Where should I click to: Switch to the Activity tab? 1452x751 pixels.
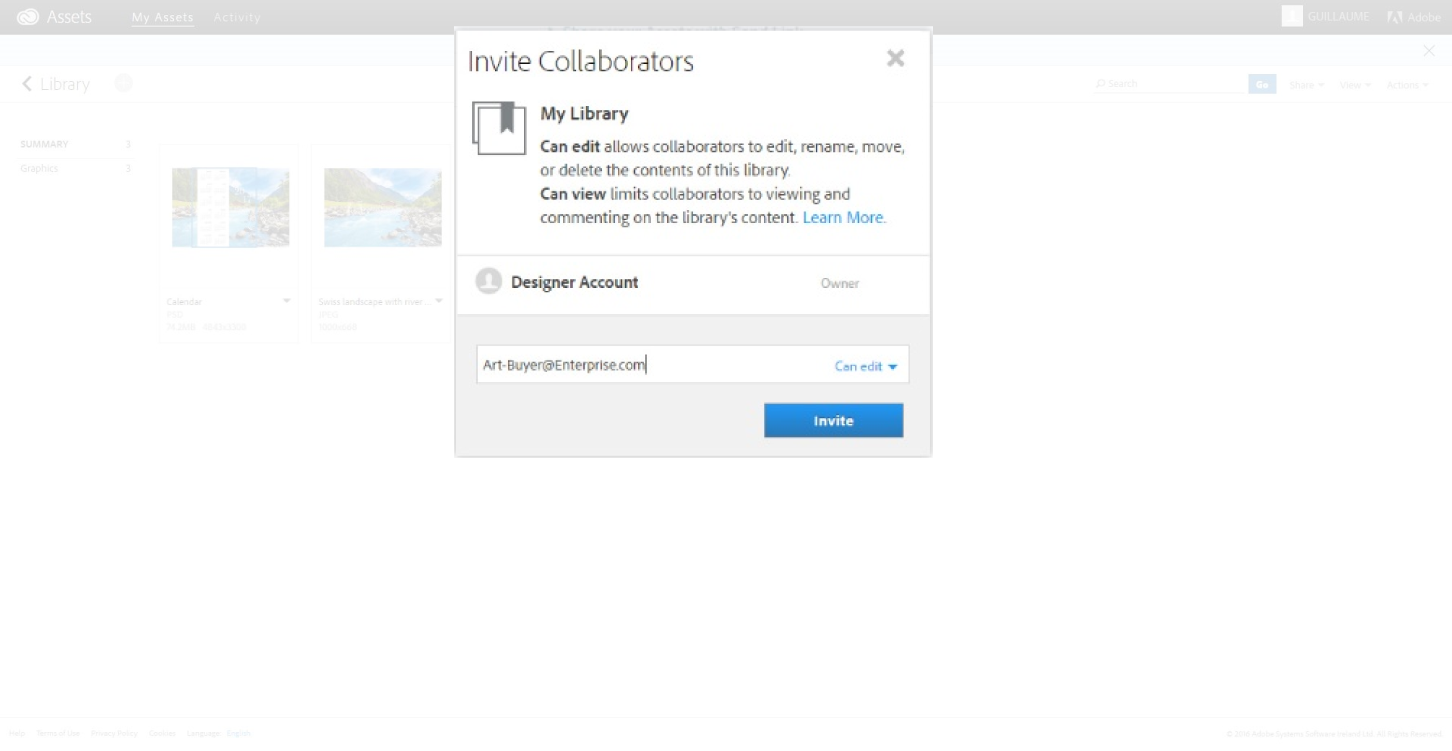click(237, 17)
